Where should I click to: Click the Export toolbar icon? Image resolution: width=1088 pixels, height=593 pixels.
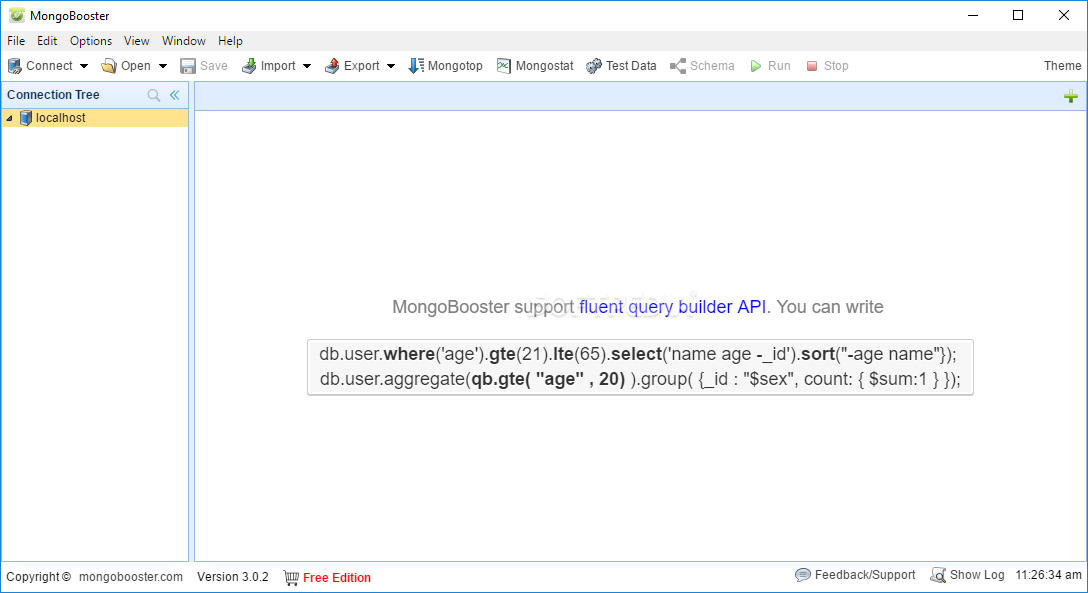click(332, 66)
